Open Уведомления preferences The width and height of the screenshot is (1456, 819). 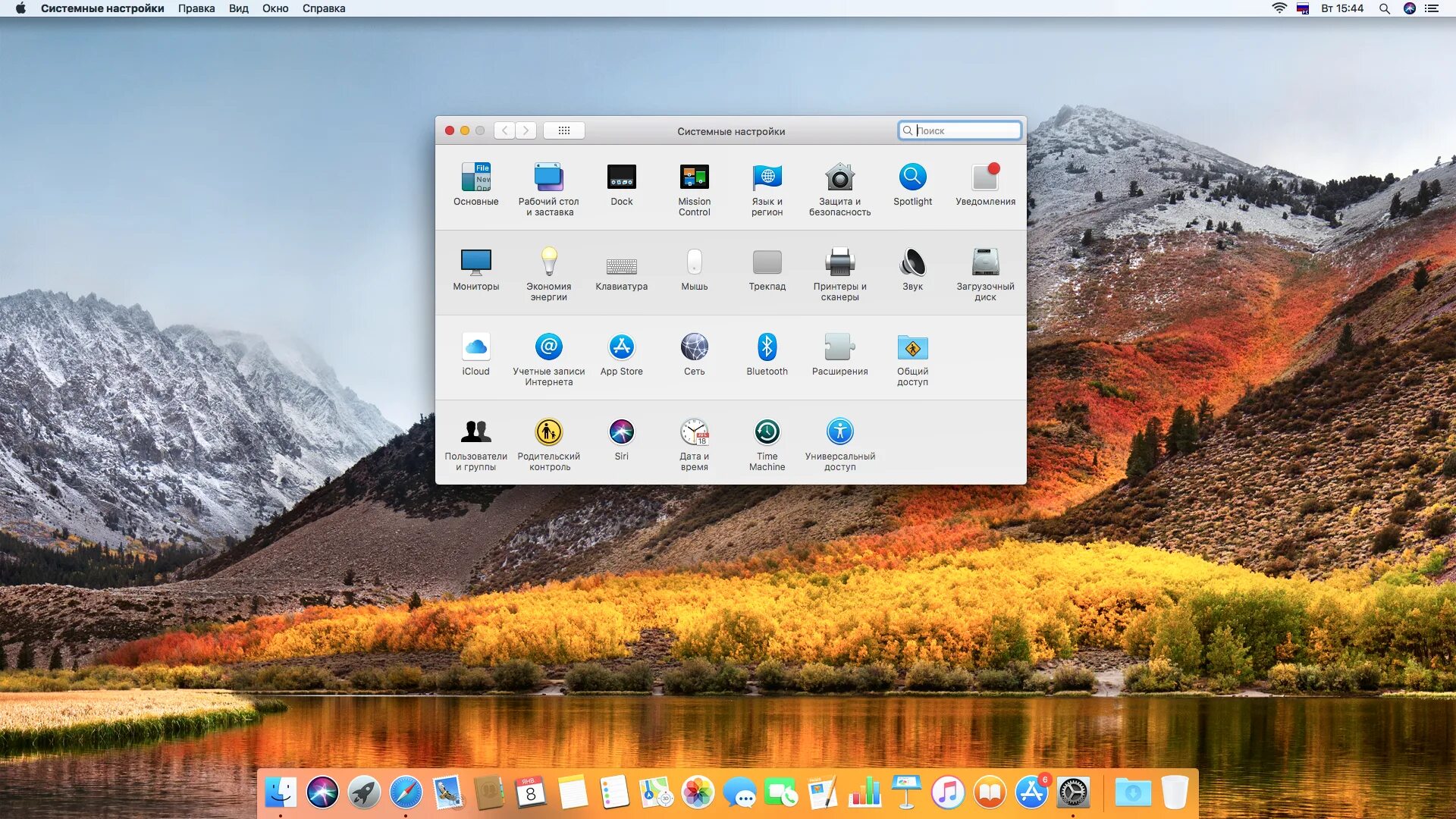[985, 177]
